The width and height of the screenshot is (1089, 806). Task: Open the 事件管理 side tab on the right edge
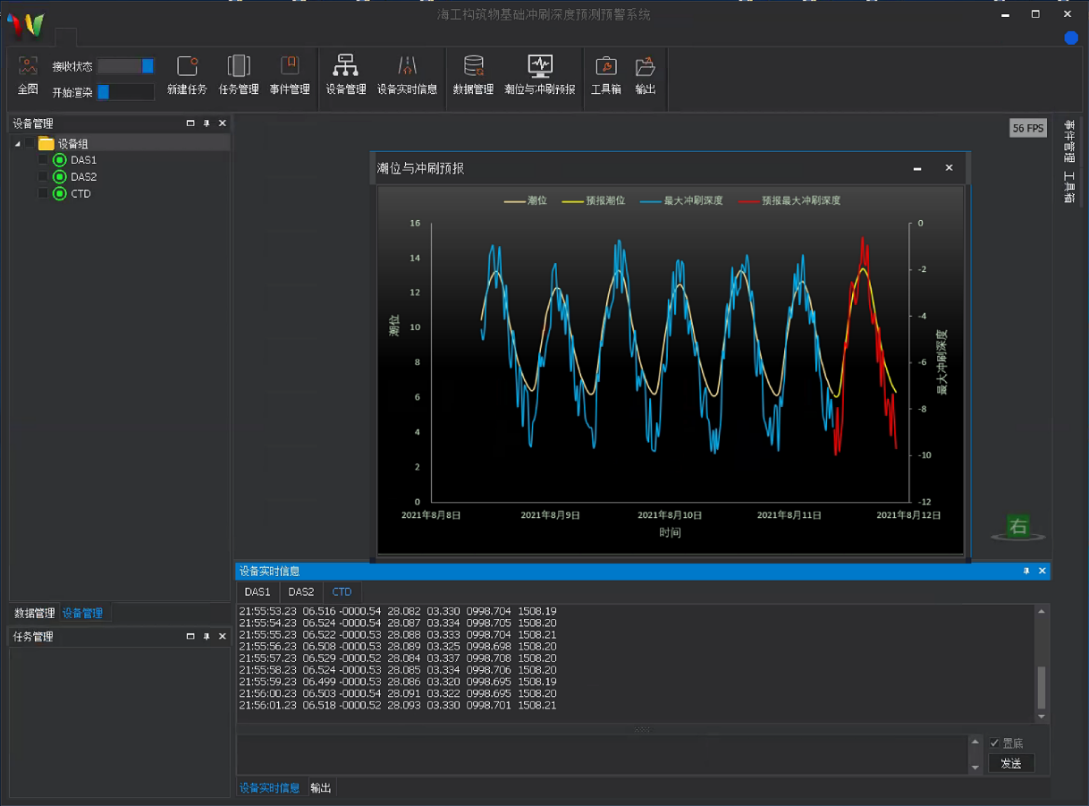coord(1070,141)
